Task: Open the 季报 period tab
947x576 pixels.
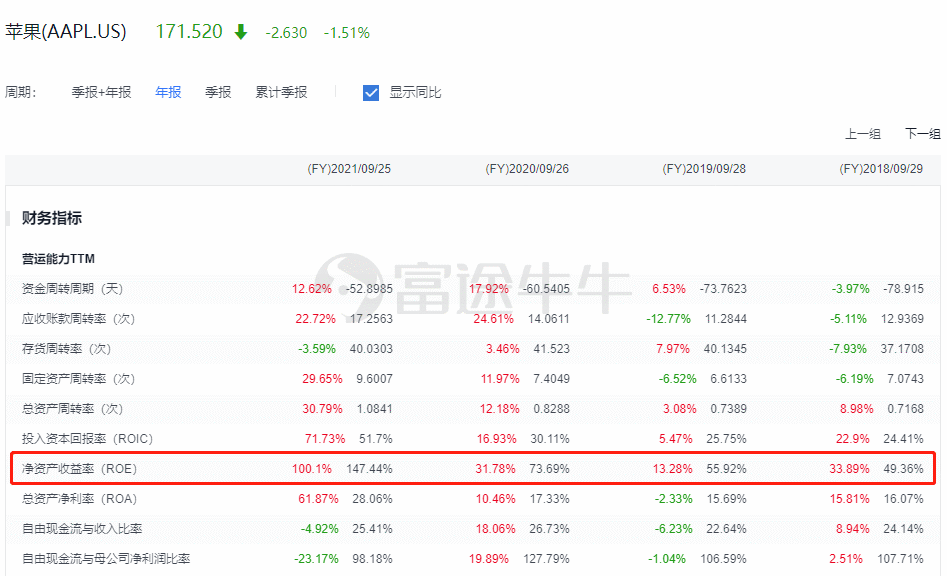Action: pyautogui.click(x=218, y=92)
